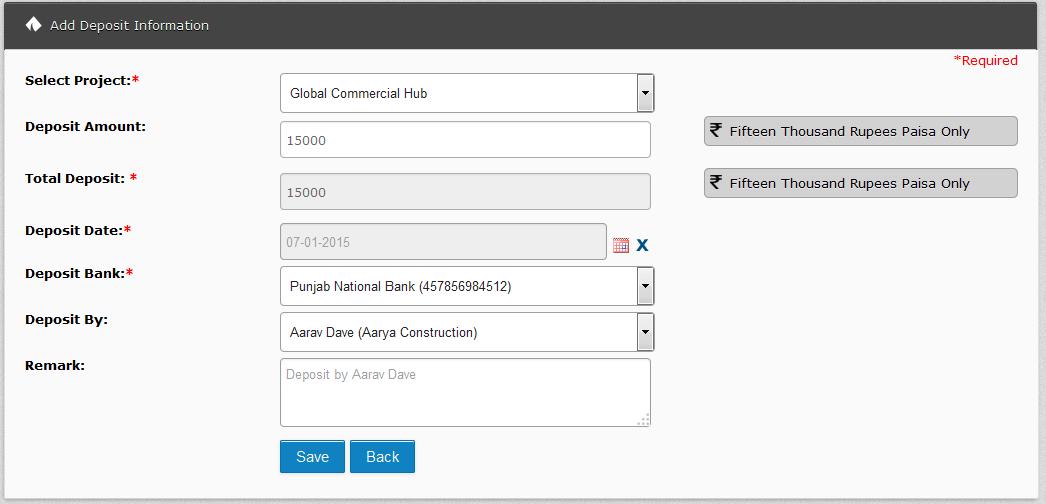This screenshot has height=504, width=1046.
Task: Click the header icon beside Add Deposit Information
Action: click(33, 25)
